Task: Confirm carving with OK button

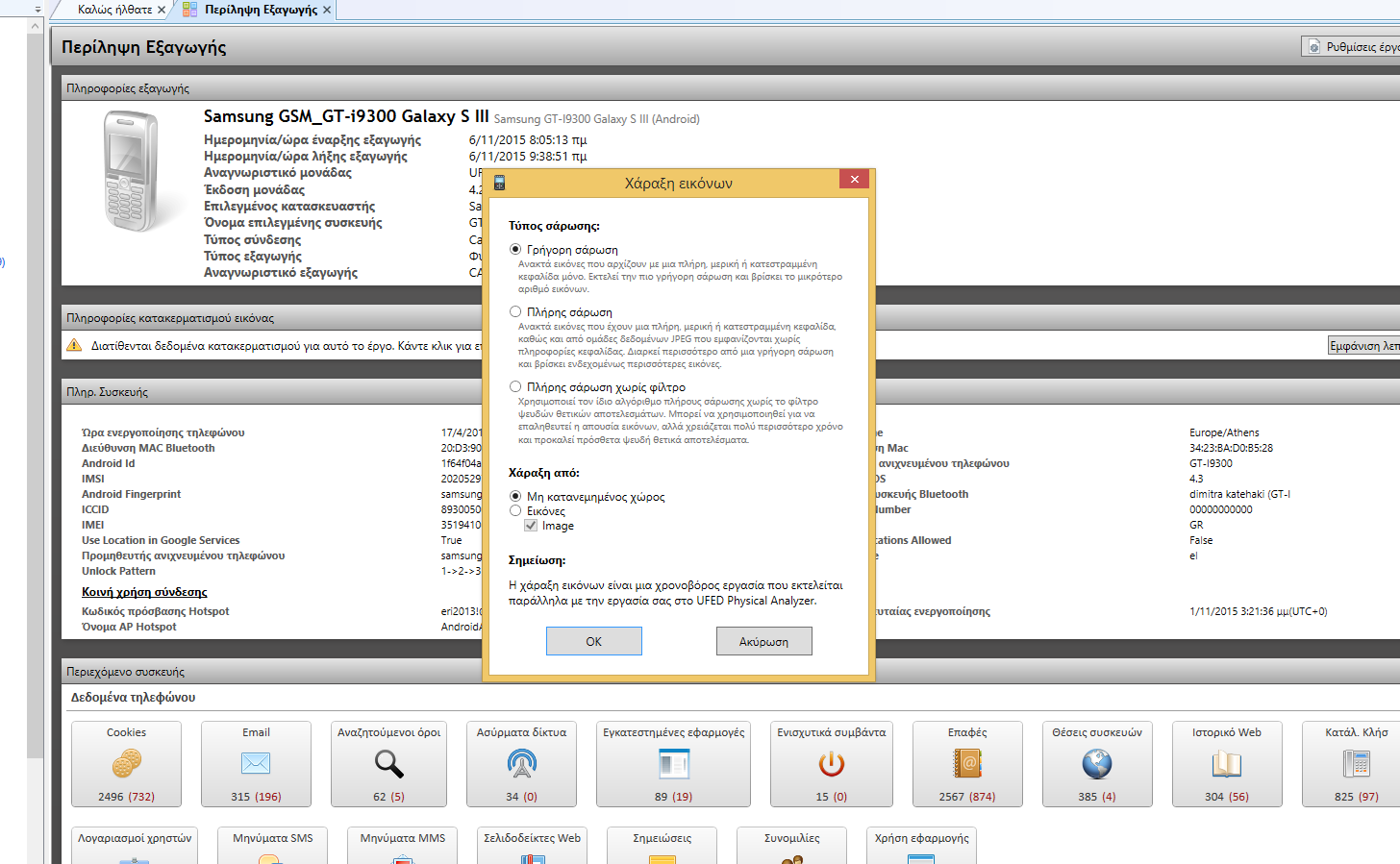Action: coord(594,641)
